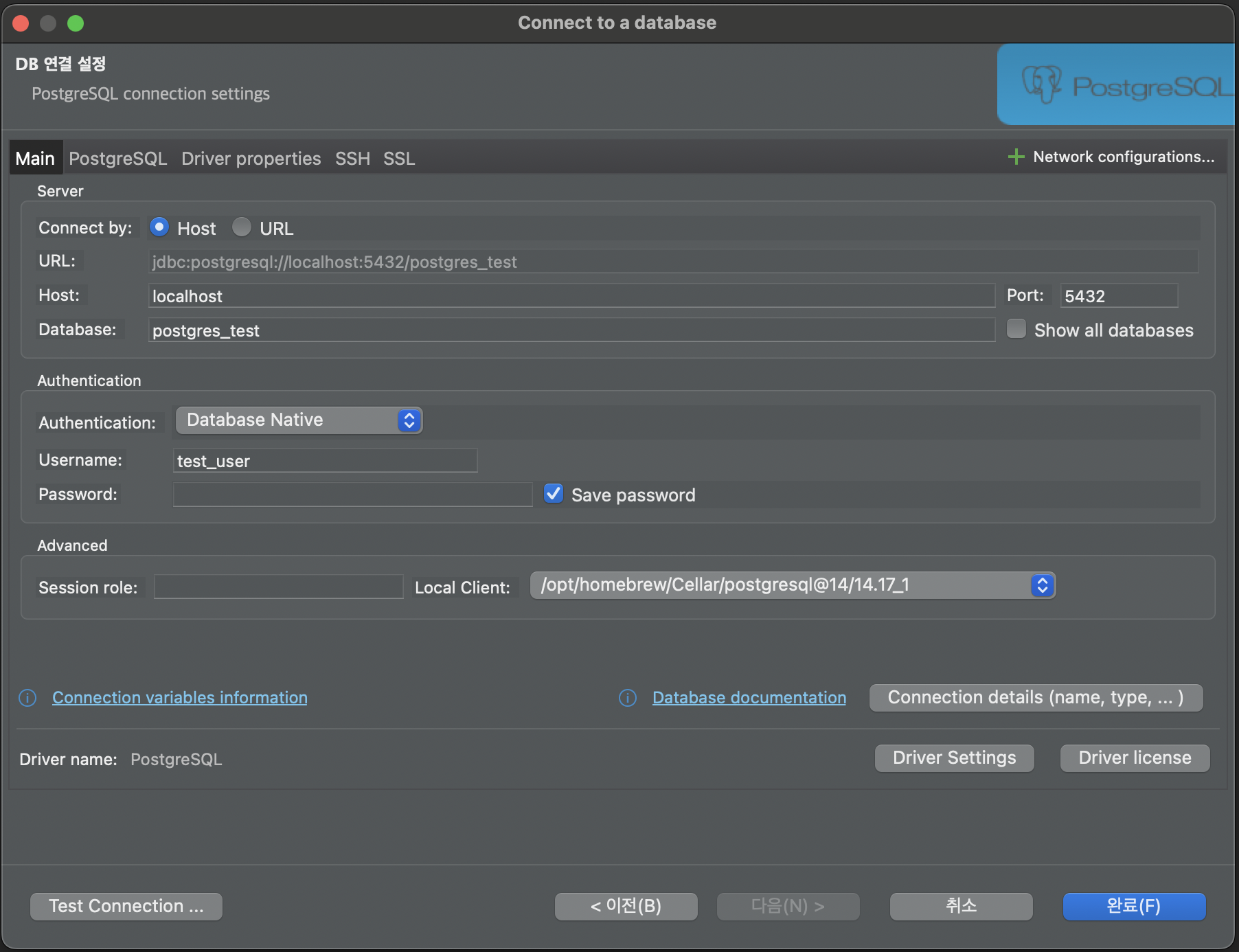Click the Port field showing 5432

(1119, 295)
